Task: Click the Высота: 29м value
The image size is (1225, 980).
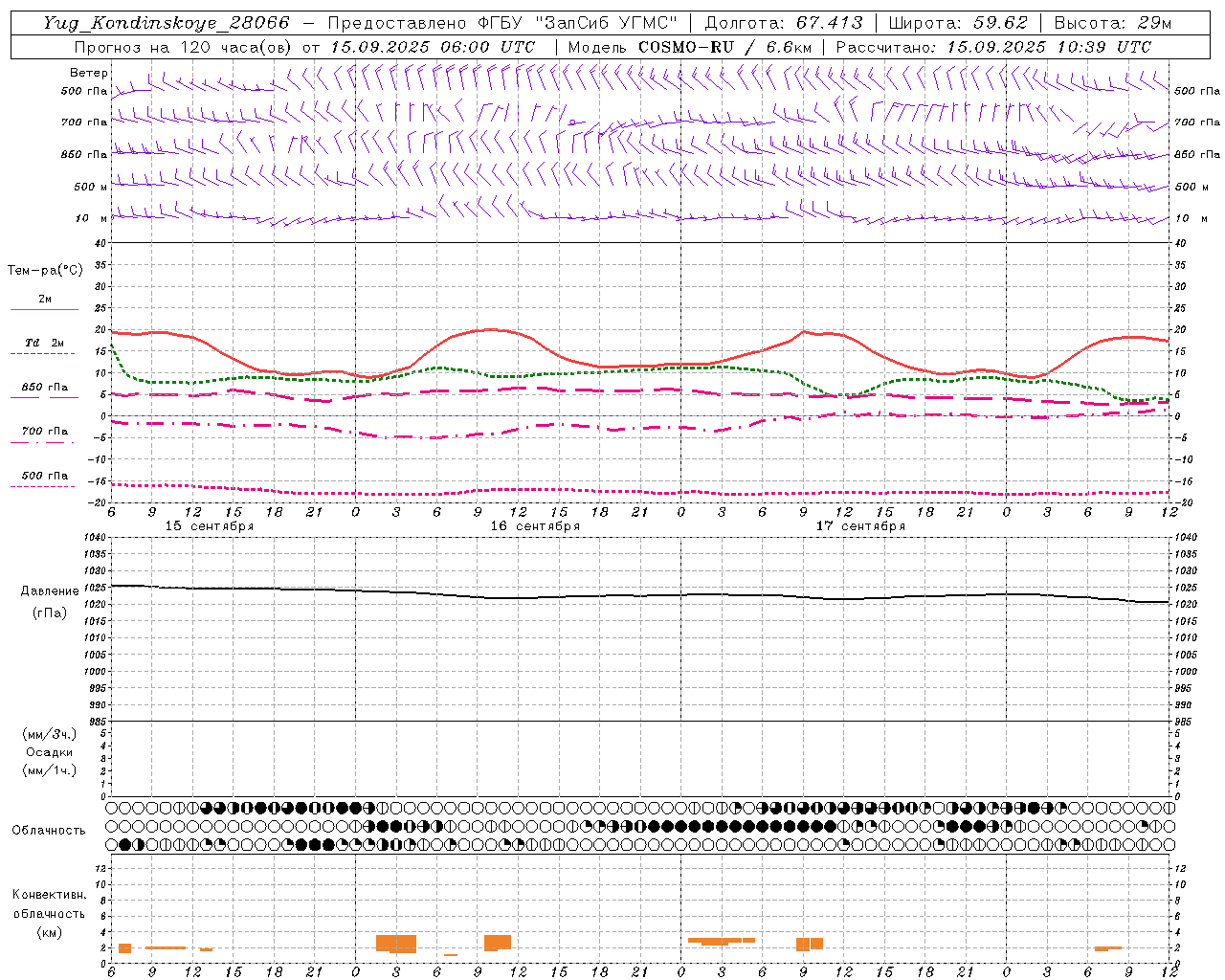Action: point(1112,23)
